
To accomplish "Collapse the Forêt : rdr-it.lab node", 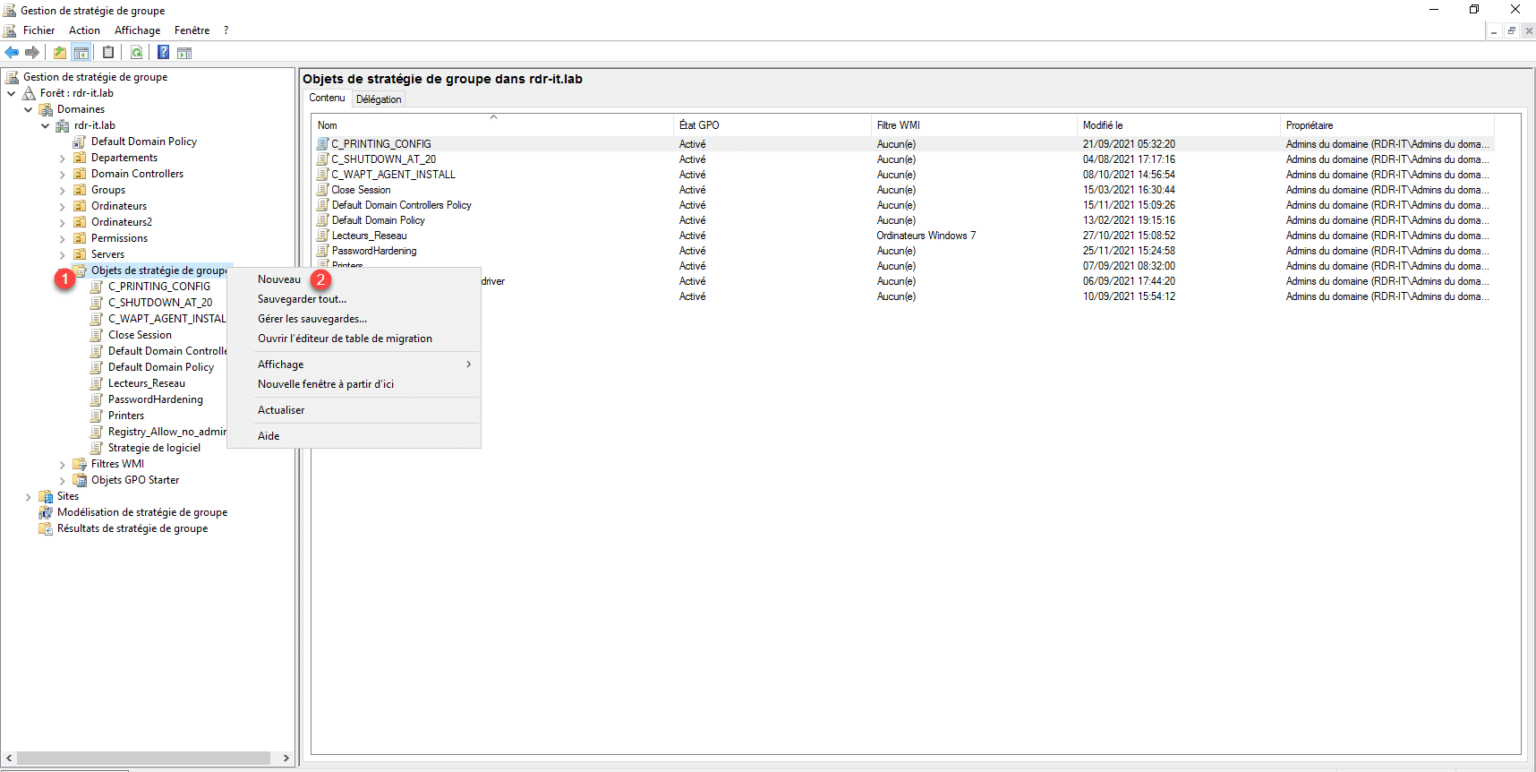I will click(x=11, y=93).
